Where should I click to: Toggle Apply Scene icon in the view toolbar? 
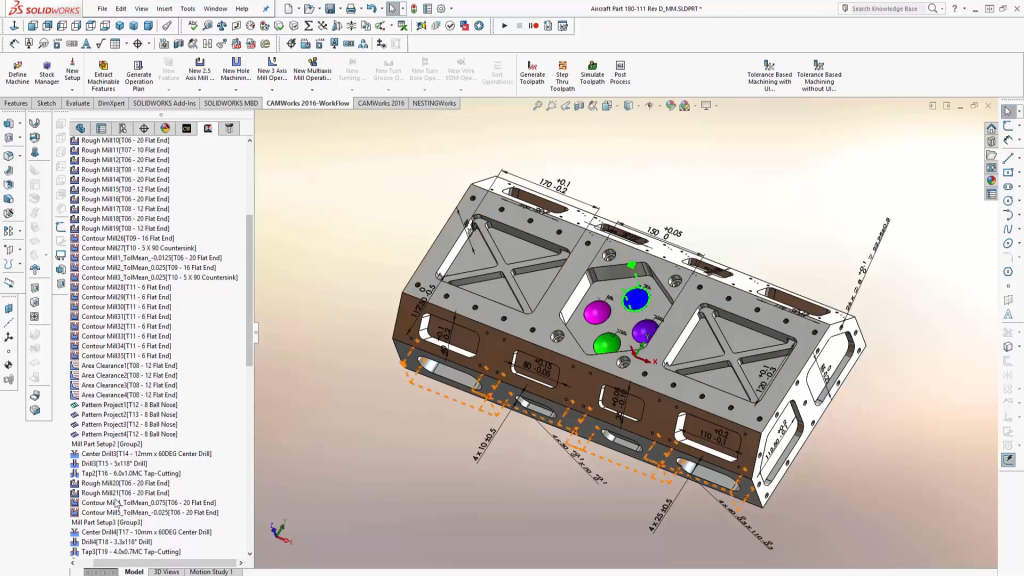pos(684,105)
